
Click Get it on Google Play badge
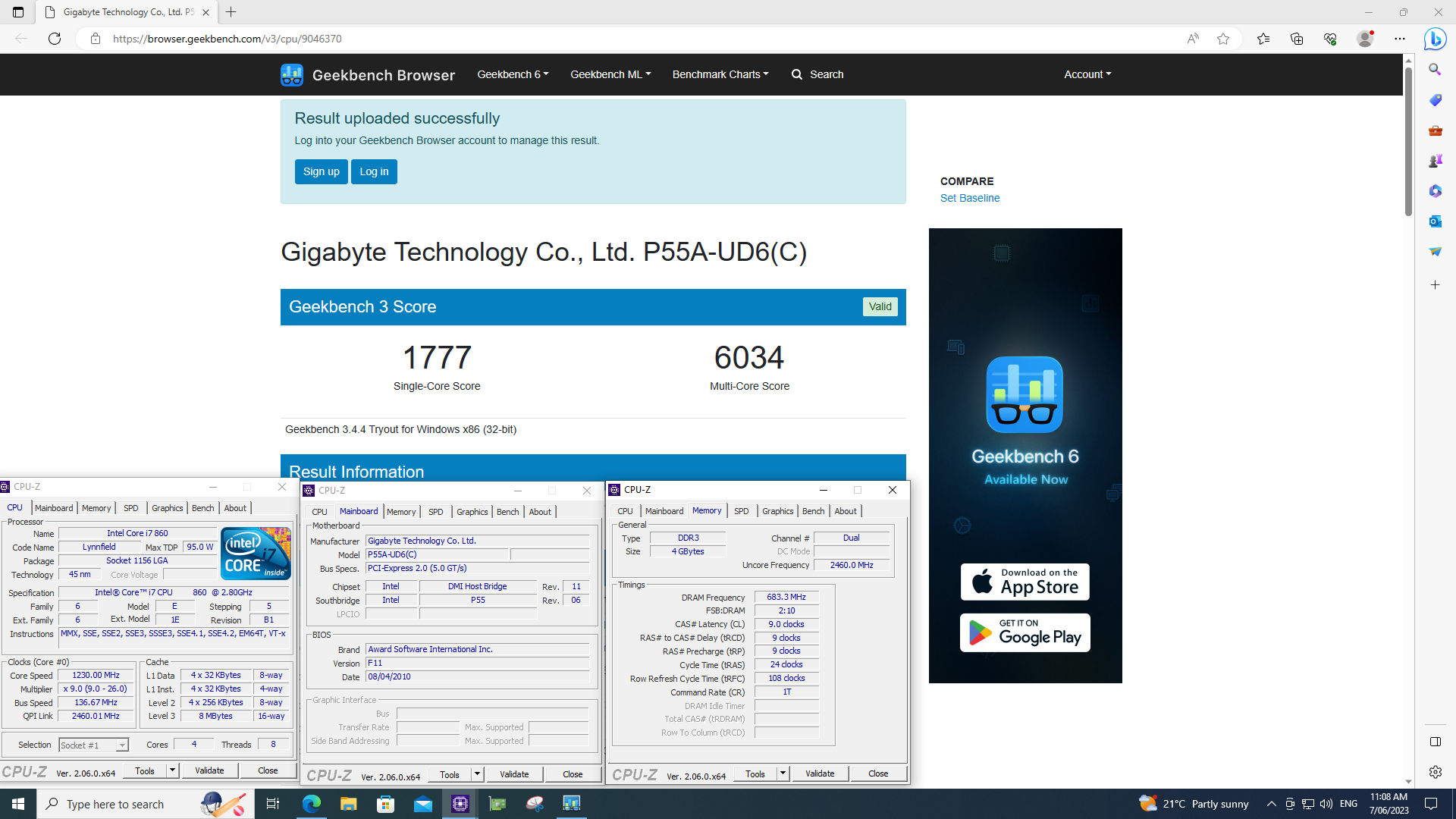point(1025,632)
